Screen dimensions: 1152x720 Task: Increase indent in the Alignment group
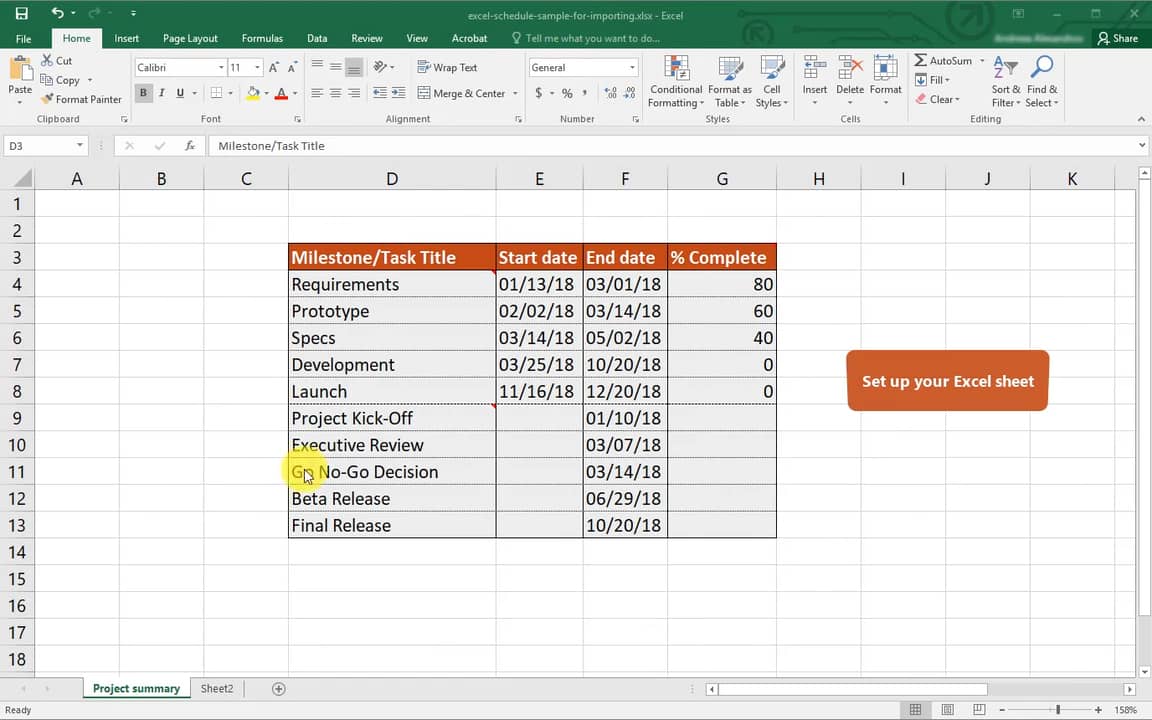398,93
